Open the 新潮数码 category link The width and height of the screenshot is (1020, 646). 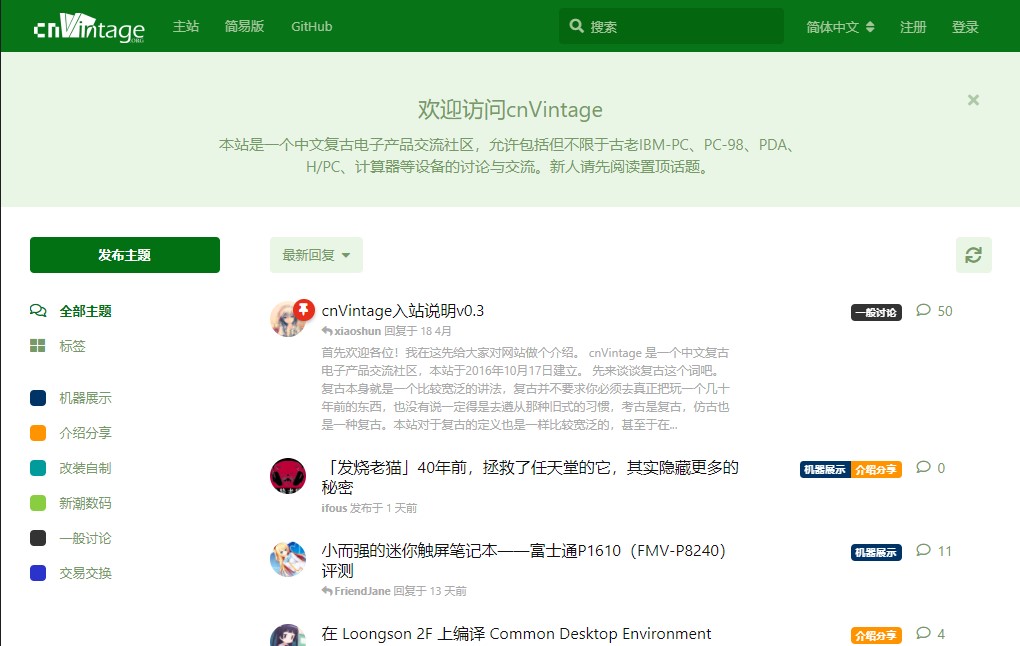tap(71, 504)
